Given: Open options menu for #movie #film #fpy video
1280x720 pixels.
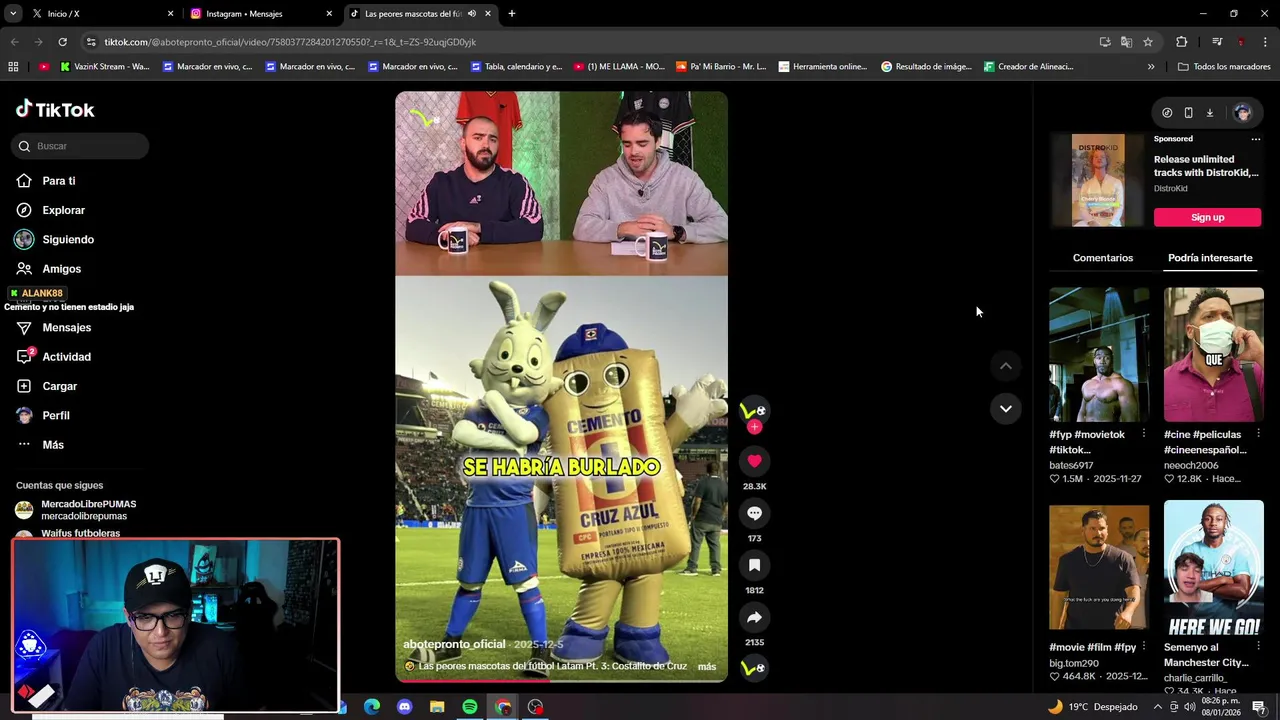Looking at the screenshot, I should click(1144, 647).
